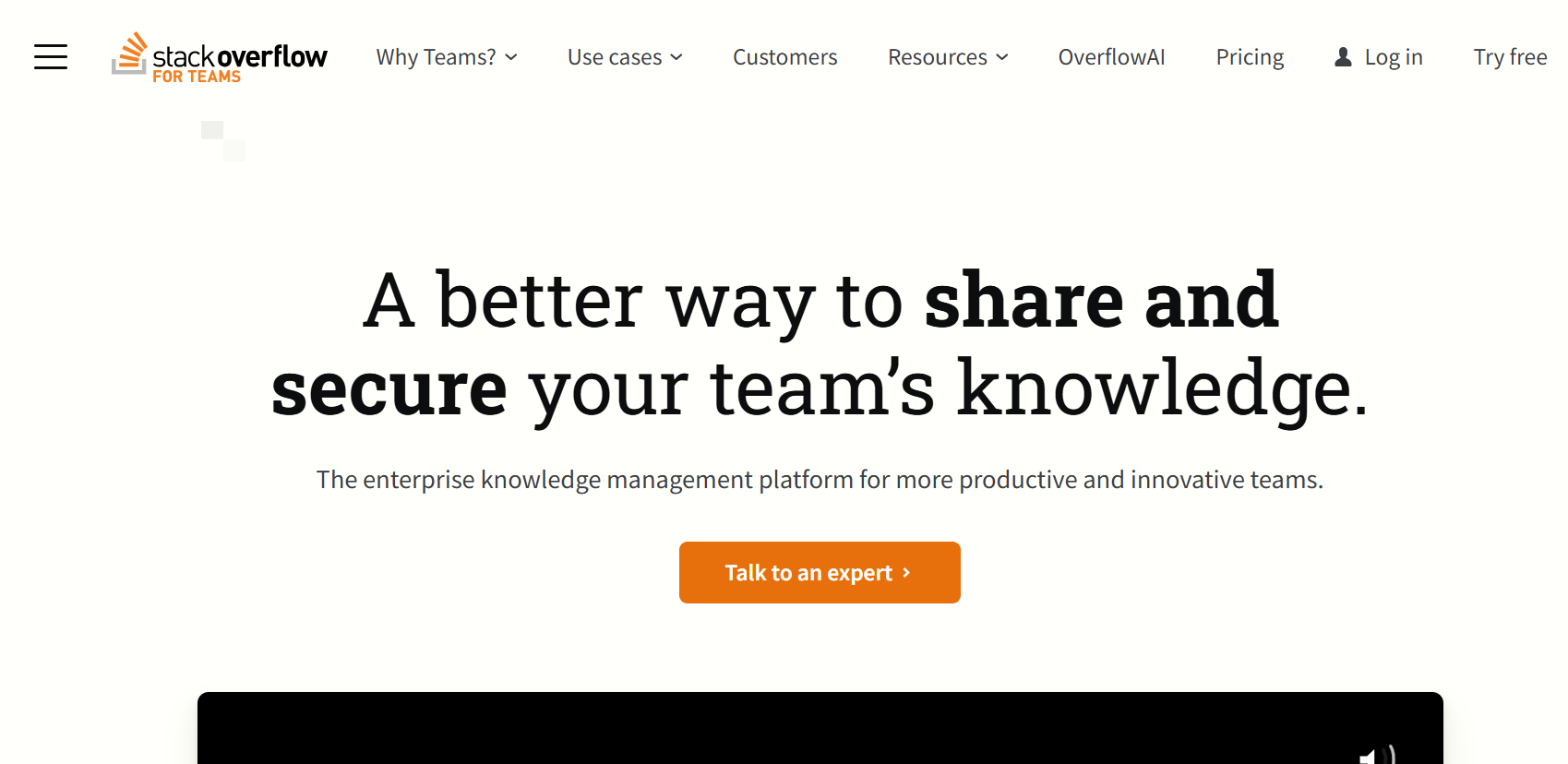The image size is (1568, 764).
Task: Click the orange FOR TEAMS logo text
Action: pyautogui.click(x=197, y=78)
